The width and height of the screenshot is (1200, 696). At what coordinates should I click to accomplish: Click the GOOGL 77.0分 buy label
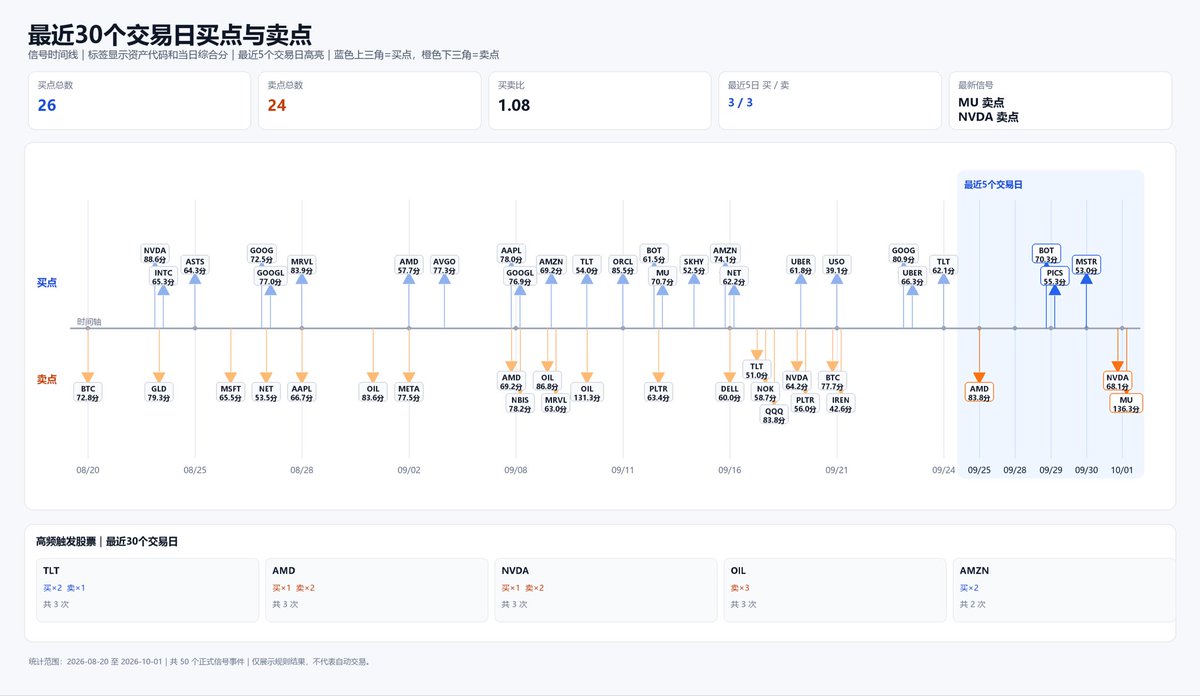(270, 277)
